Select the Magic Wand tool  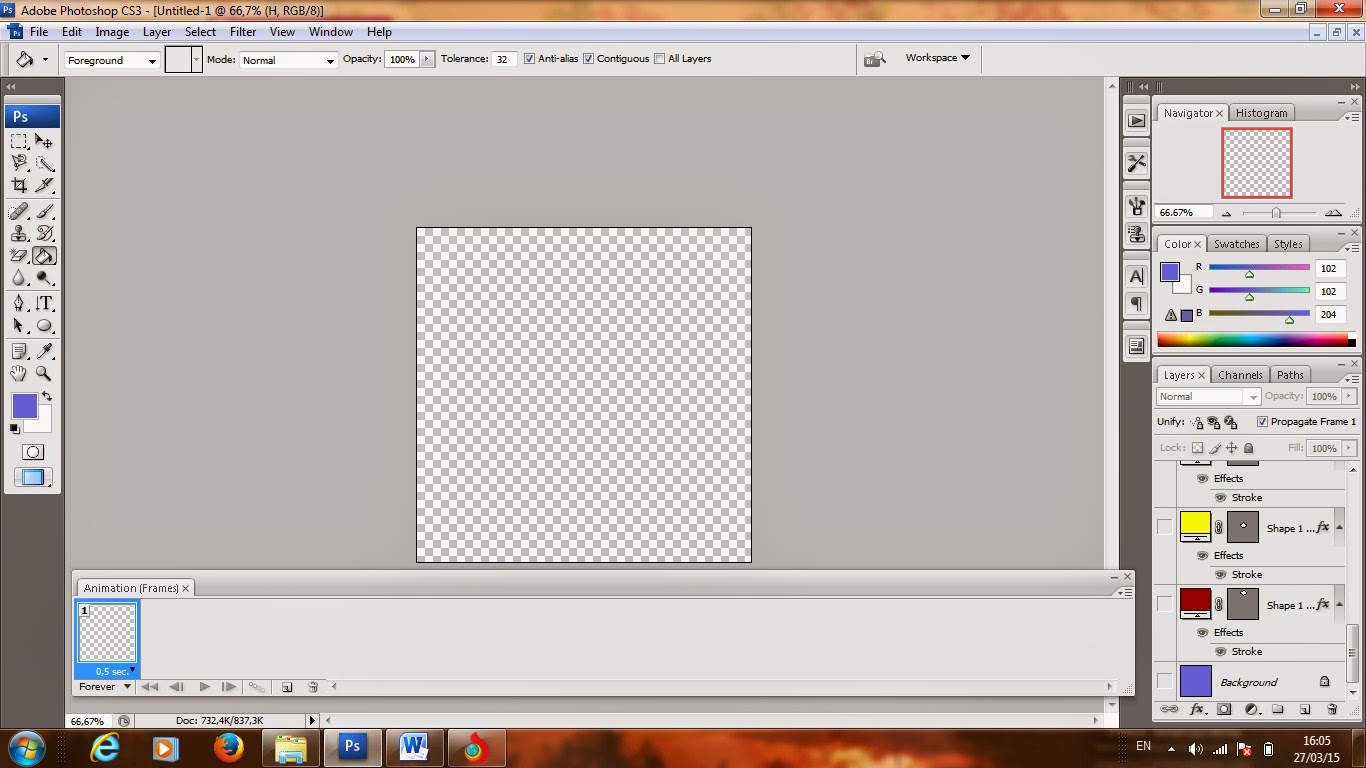tap(44, 163)
